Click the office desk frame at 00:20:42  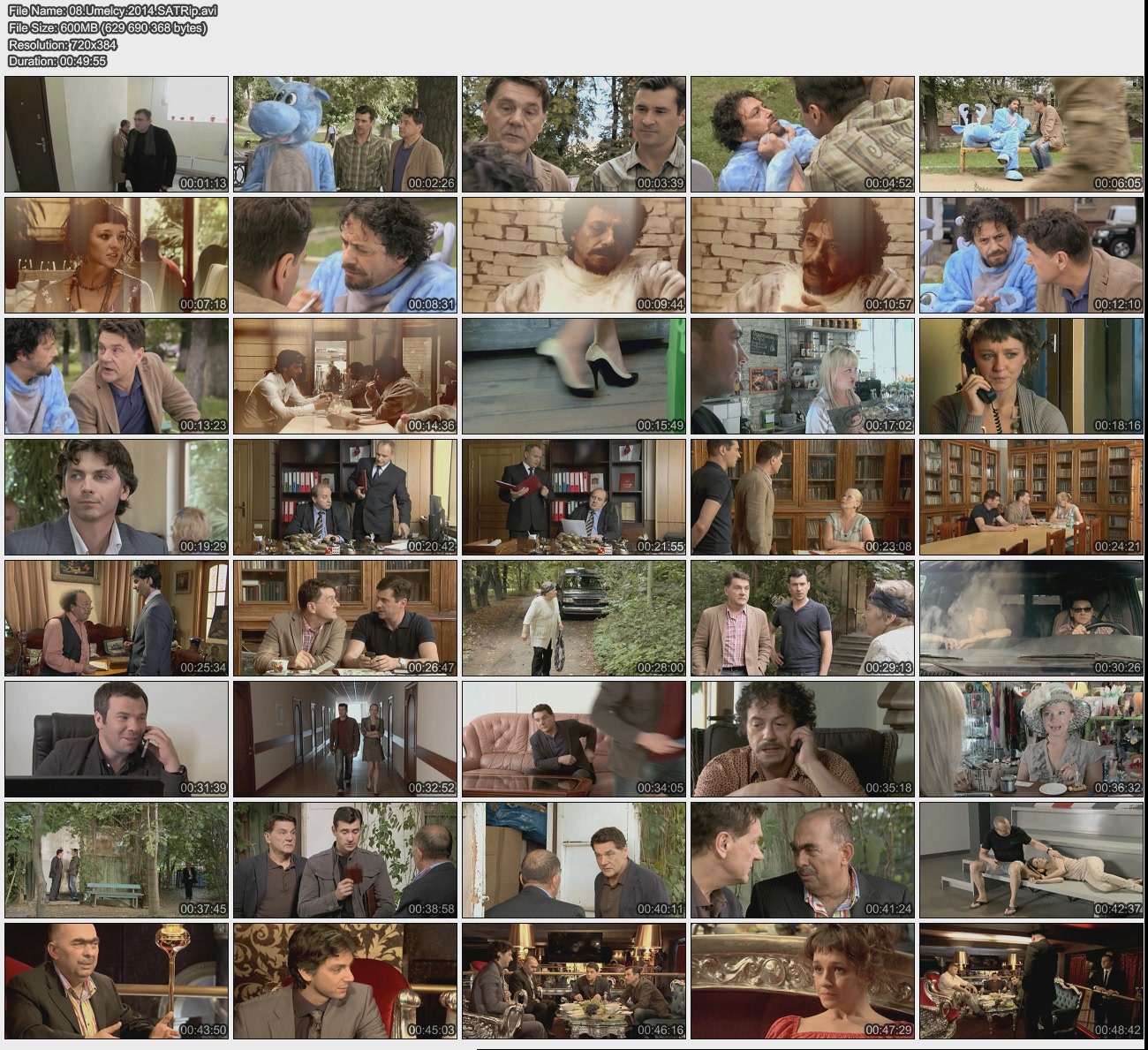coord(345,497)
